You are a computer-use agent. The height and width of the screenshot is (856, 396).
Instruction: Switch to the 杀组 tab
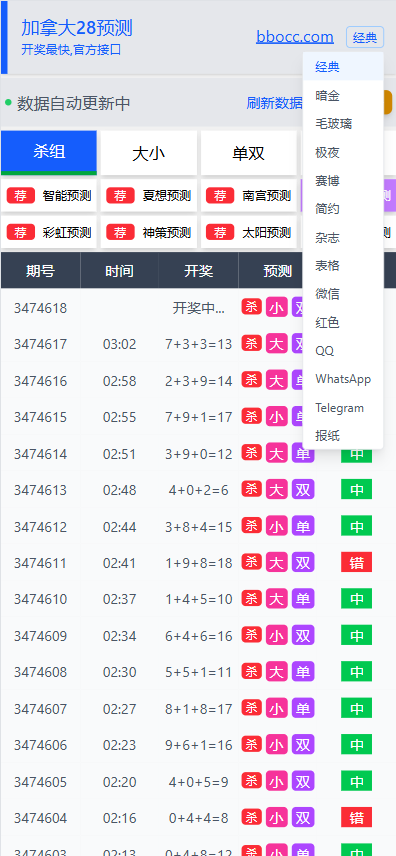coord(49,152)
